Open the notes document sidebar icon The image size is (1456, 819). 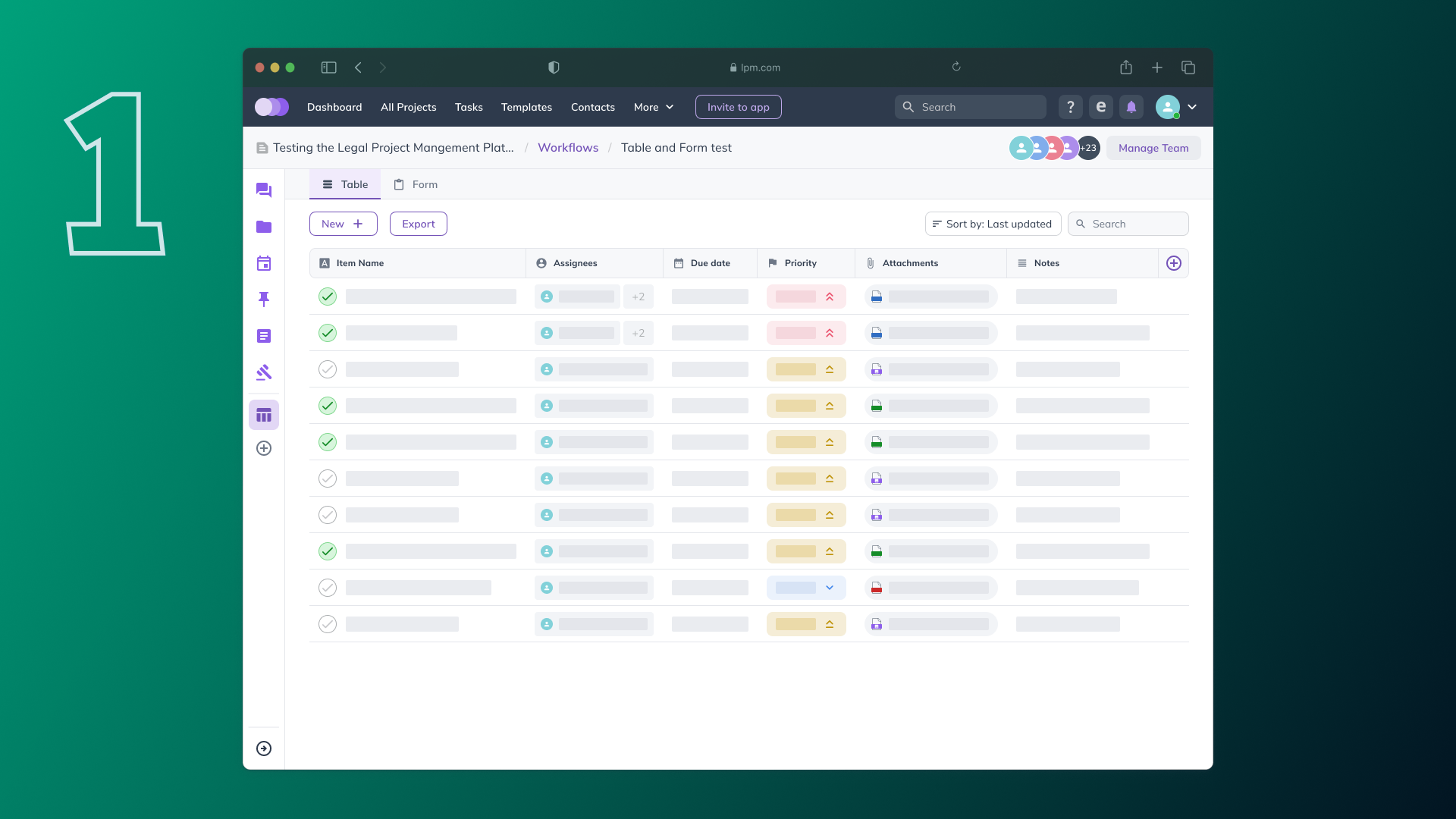(x=264, y=336)
